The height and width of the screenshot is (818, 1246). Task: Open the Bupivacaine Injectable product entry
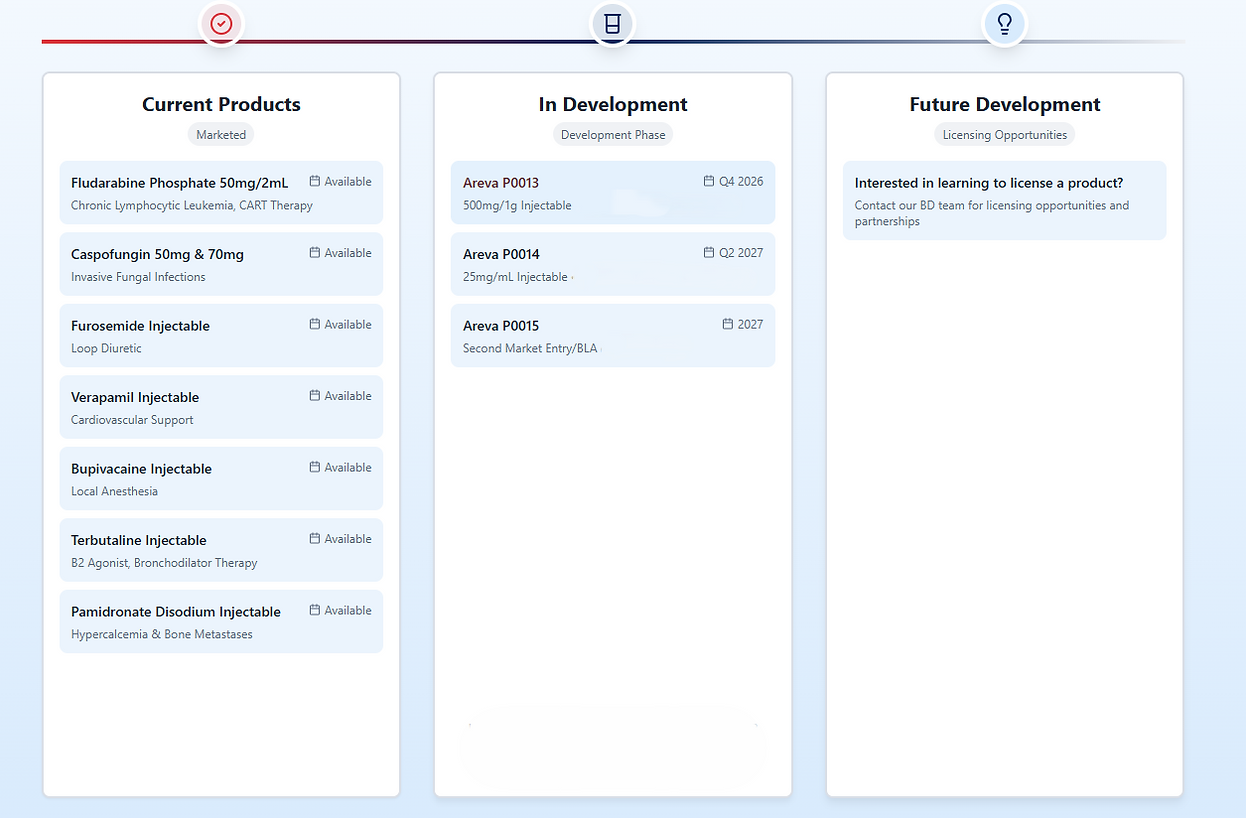tap(221, 478)
